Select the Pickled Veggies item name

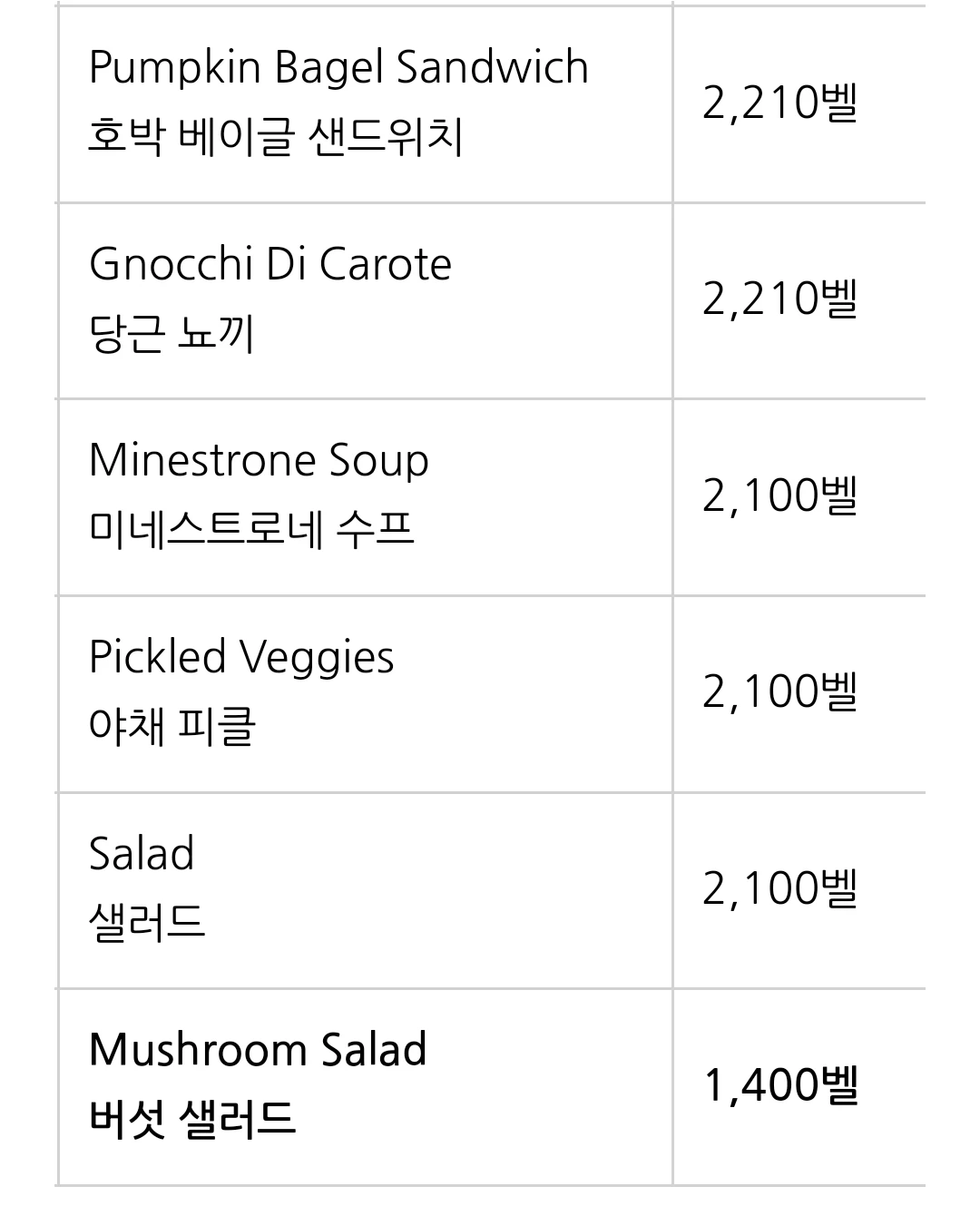tap(241, 658)
